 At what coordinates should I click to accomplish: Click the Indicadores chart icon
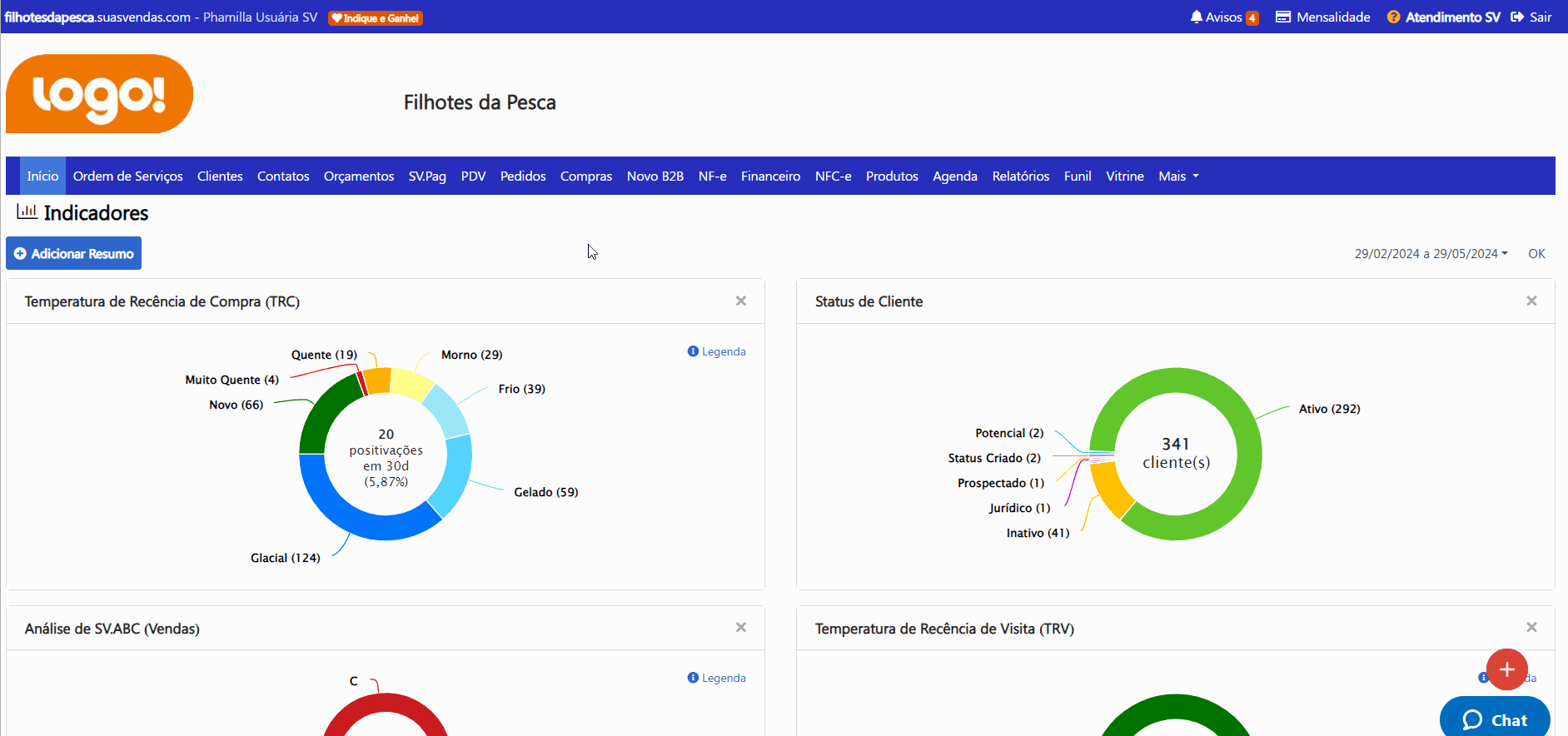pos(27,211)
